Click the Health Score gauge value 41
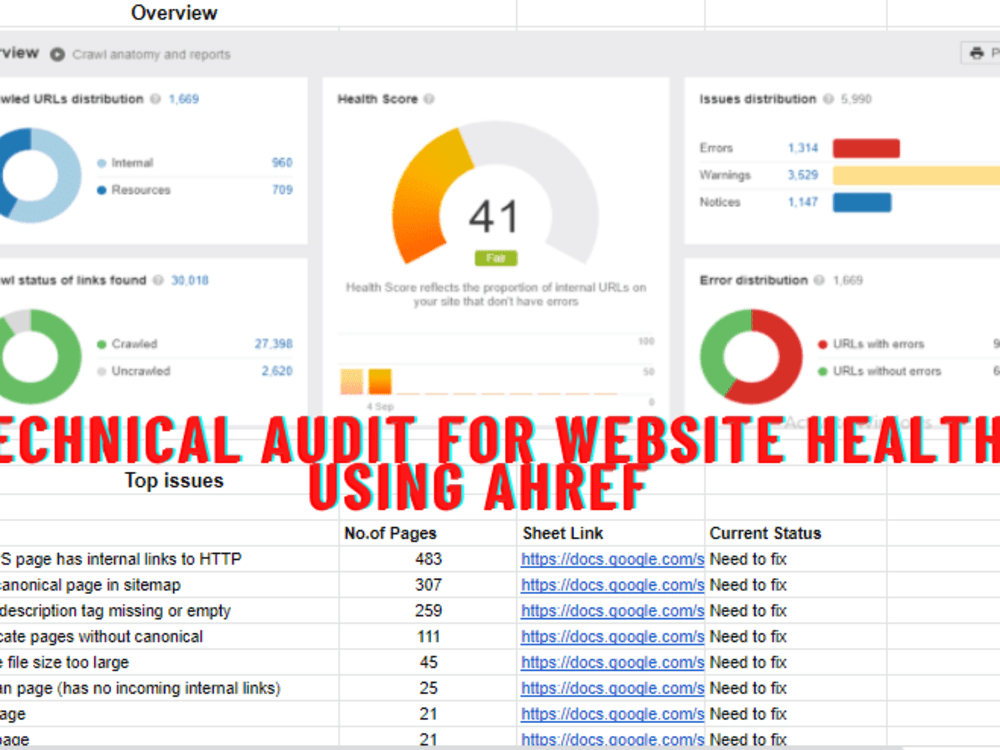Screen dimensions: 1000x750 click(494, 217)
